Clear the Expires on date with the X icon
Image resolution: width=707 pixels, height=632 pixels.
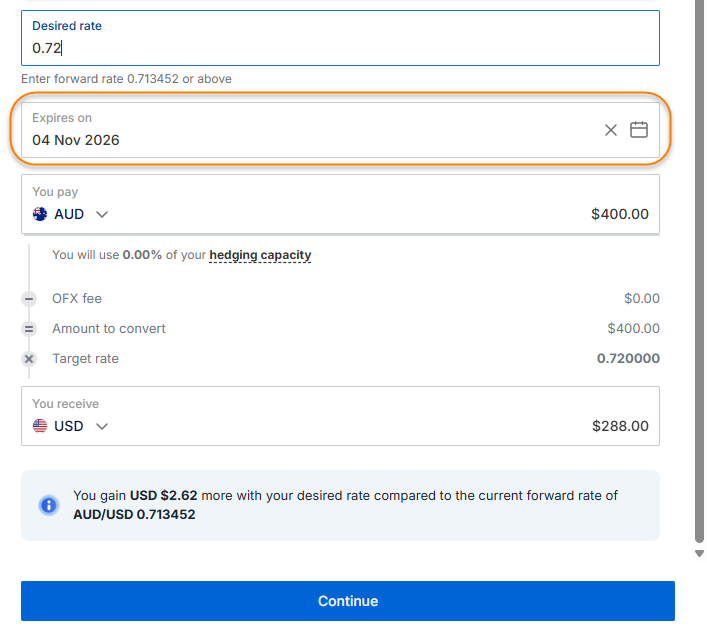click(611, 130)
